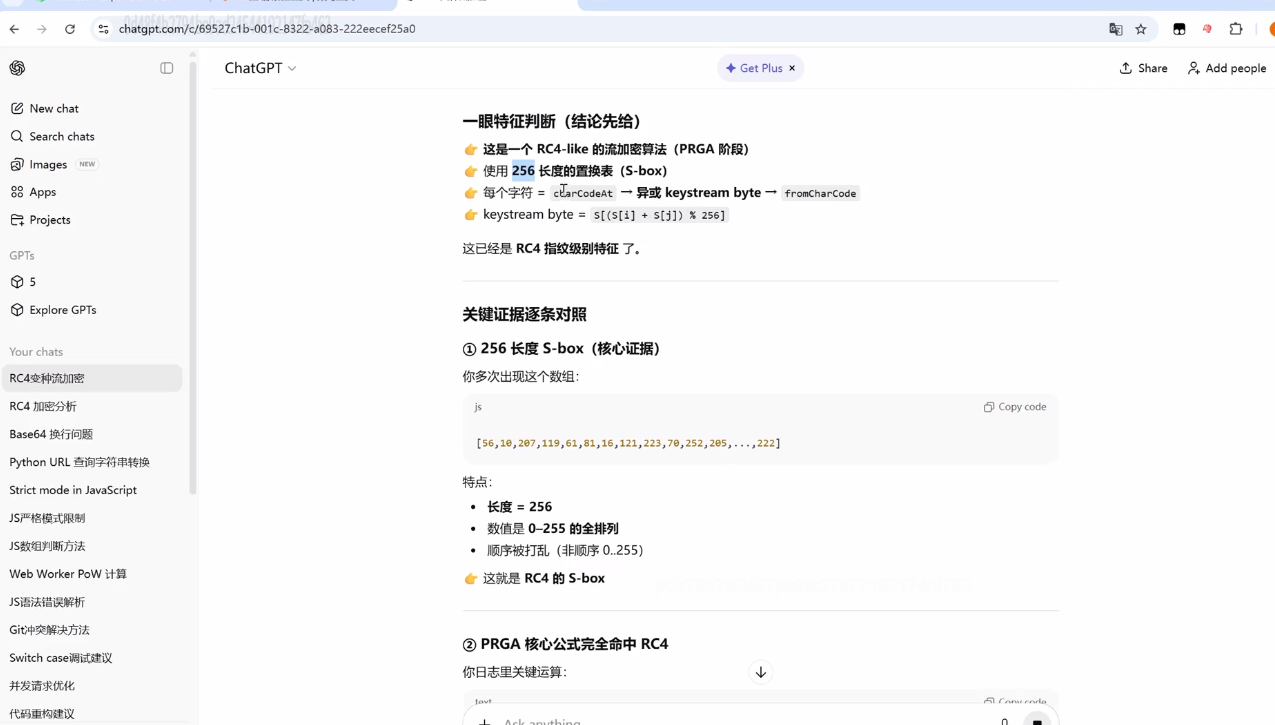Open chat 'Base64 换行问题'
This screenshot has width=1275, height=725.
click(92, 434)
